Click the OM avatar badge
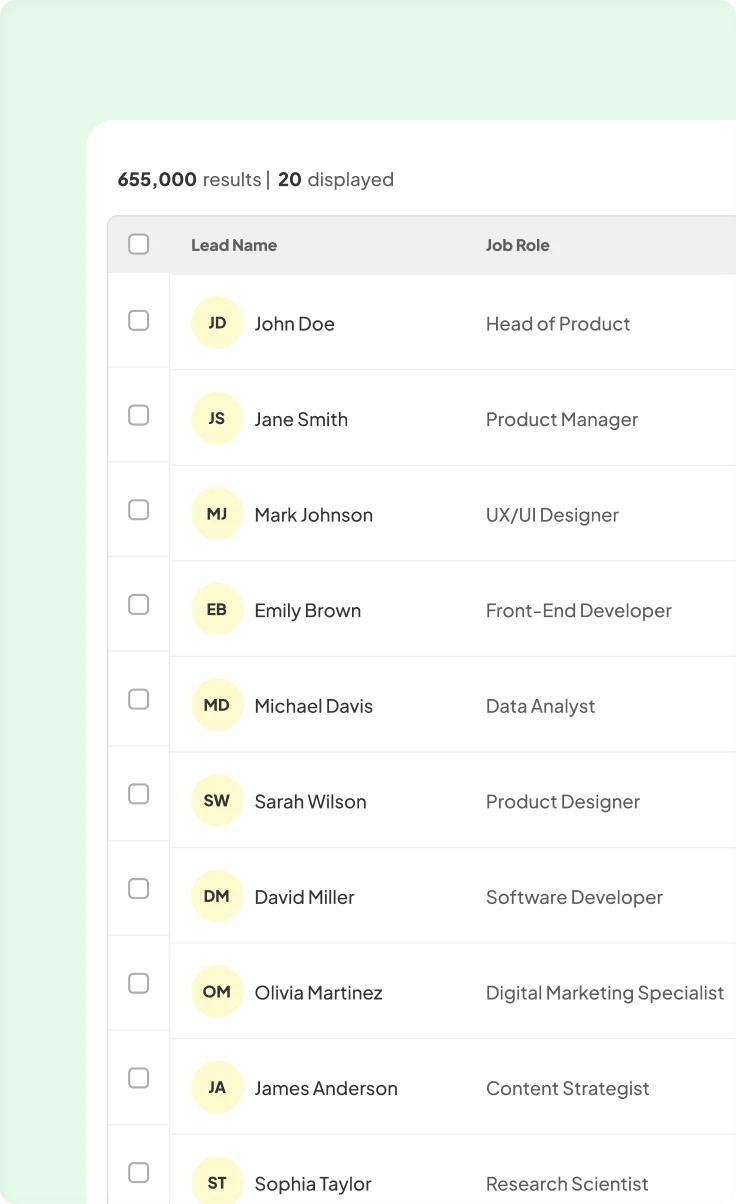 point(217,992)
